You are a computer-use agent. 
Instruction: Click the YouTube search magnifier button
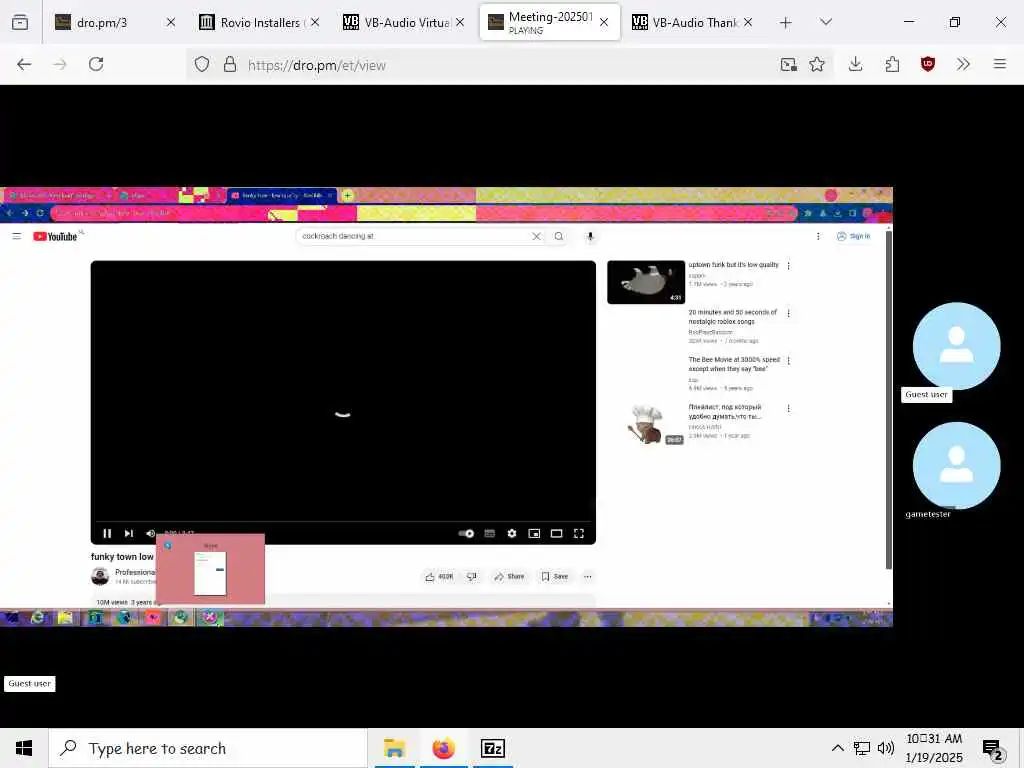point(559,236)
